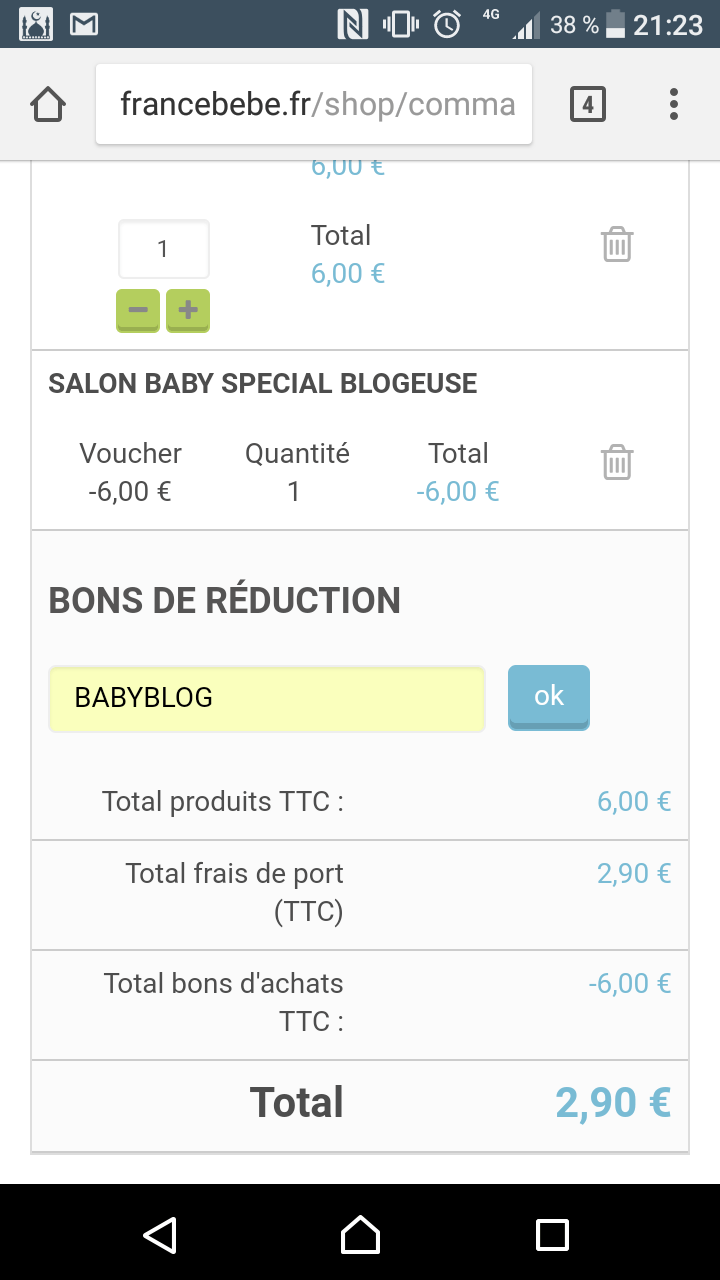This screenshot has width=720, height=1280.
Task: Tap the Gmail notification icon in status bar
Action: click(x=84, y=24)
